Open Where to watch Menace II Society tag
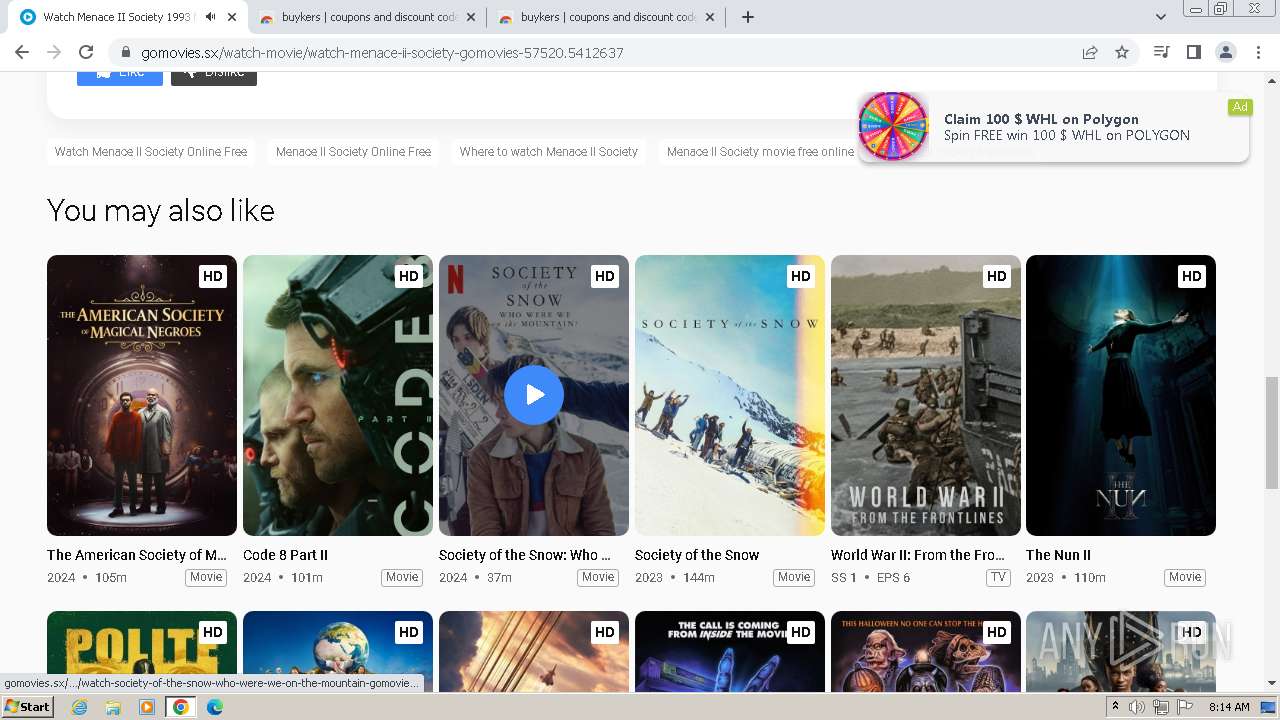Screen dimensions: 1280x720 click(548, 152)
